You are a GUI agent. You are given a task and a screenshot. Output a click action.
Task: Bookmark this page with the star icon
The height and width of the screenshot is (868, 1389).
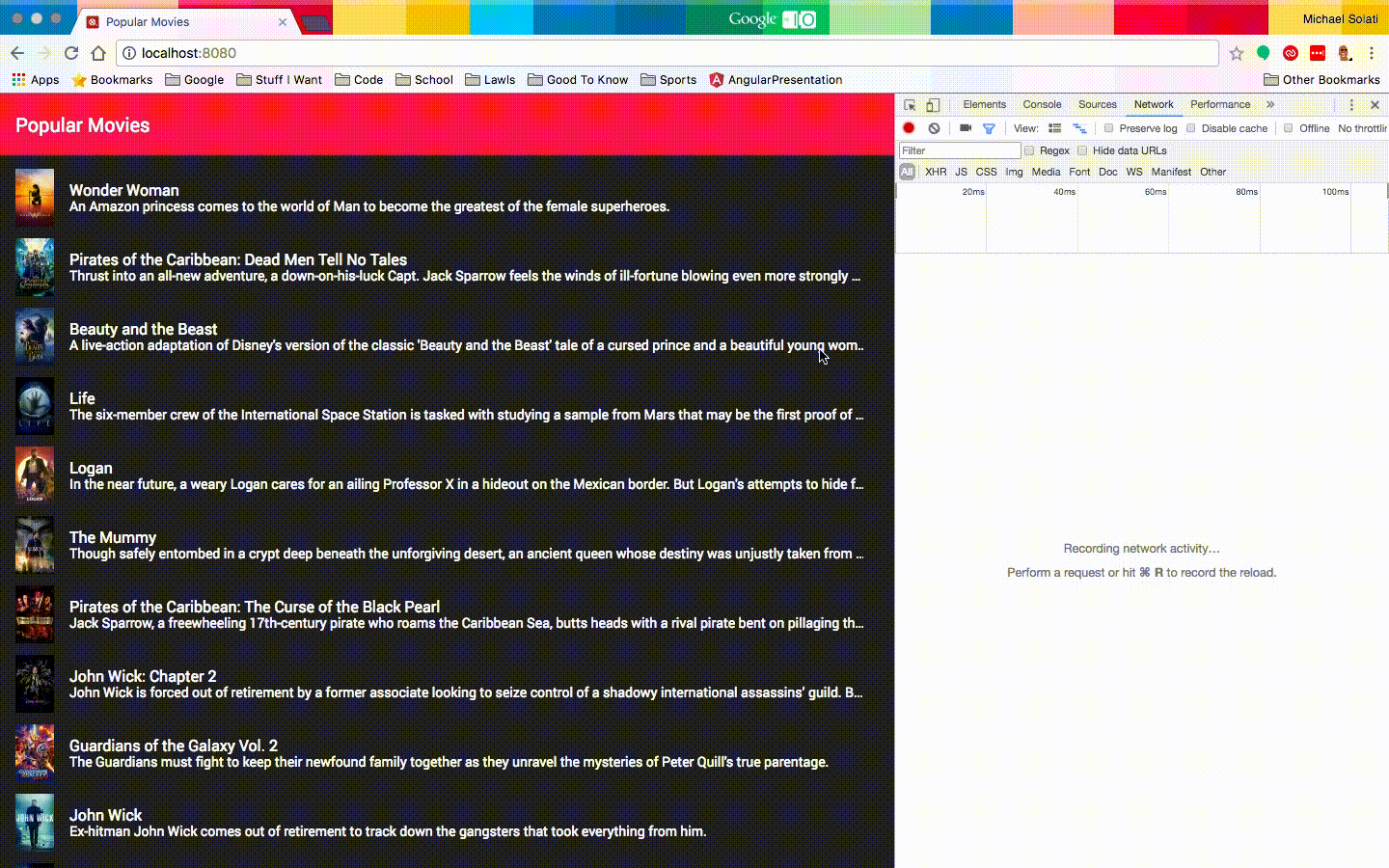[x=1237, y=53]
